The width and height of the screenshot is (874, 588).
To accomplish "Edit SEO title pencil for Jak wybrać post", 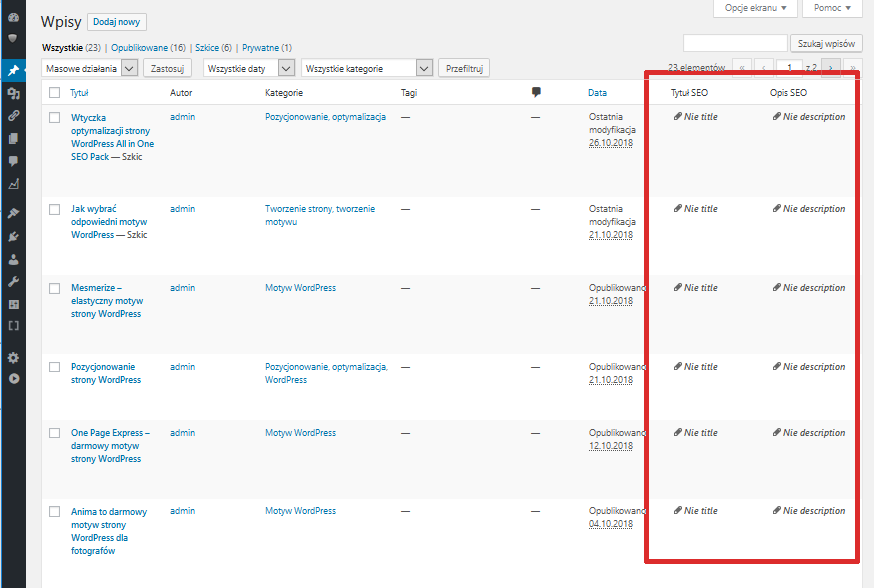I will 678,208.
